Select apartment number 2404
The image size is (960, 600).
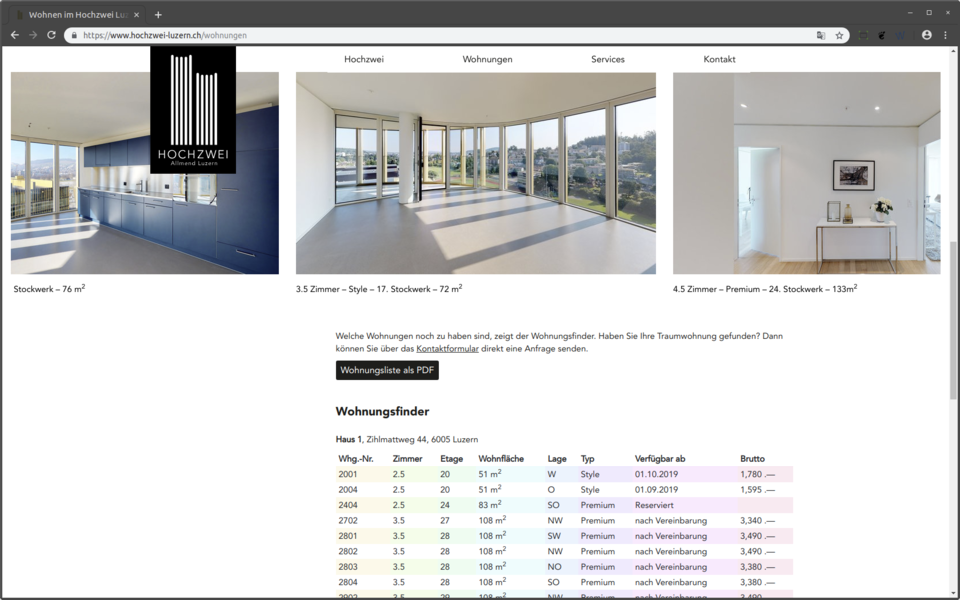[x=347, y=505]
